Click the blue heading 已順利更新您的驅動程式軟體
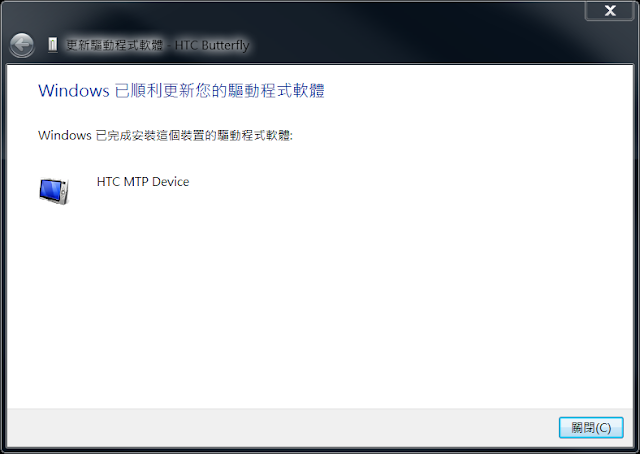 pyautogui.click(x=219, y=91)
